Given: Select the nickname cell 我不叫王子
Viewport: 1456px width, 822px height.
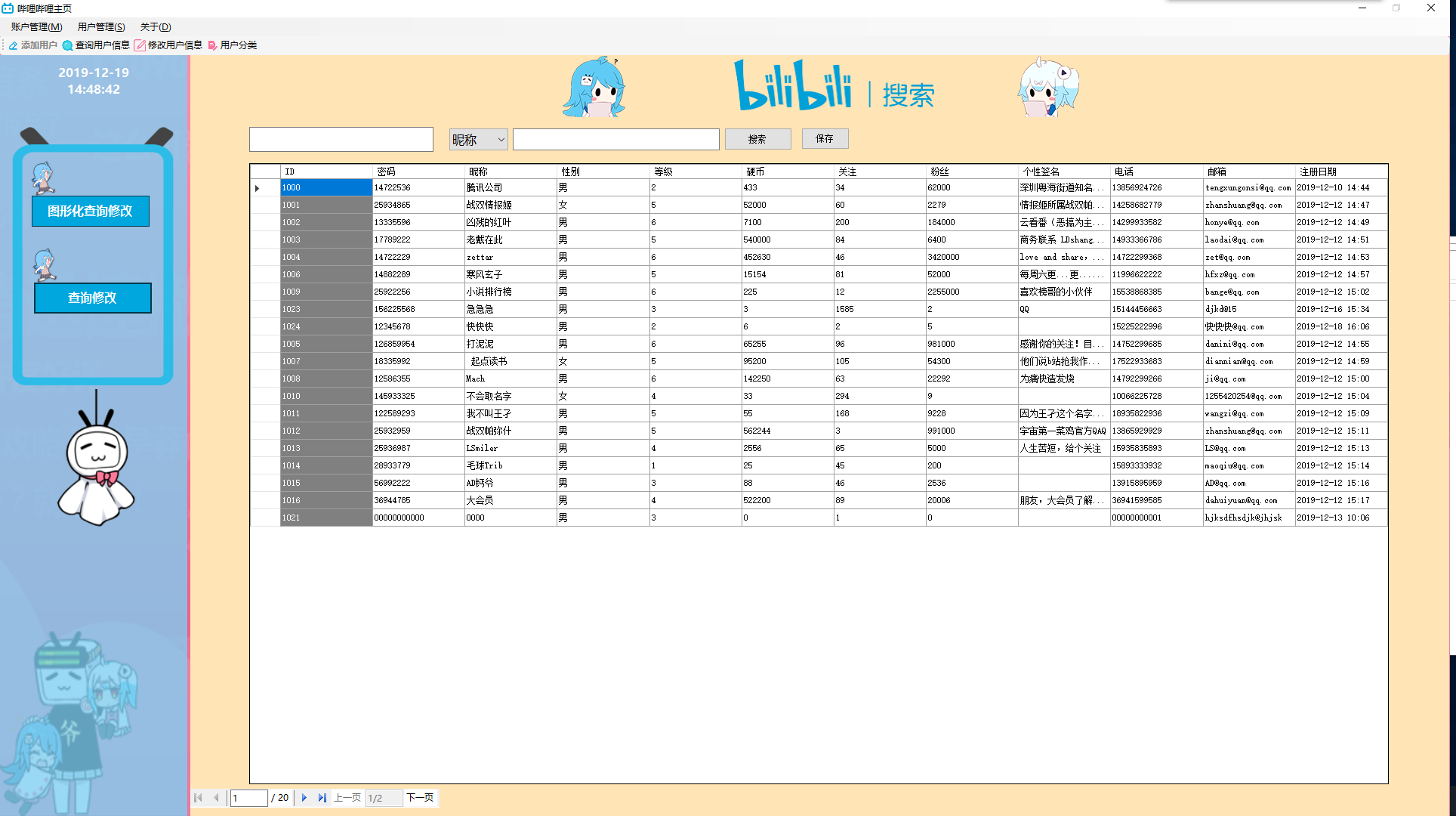Looking at the screenshot, I should [511, 413].
